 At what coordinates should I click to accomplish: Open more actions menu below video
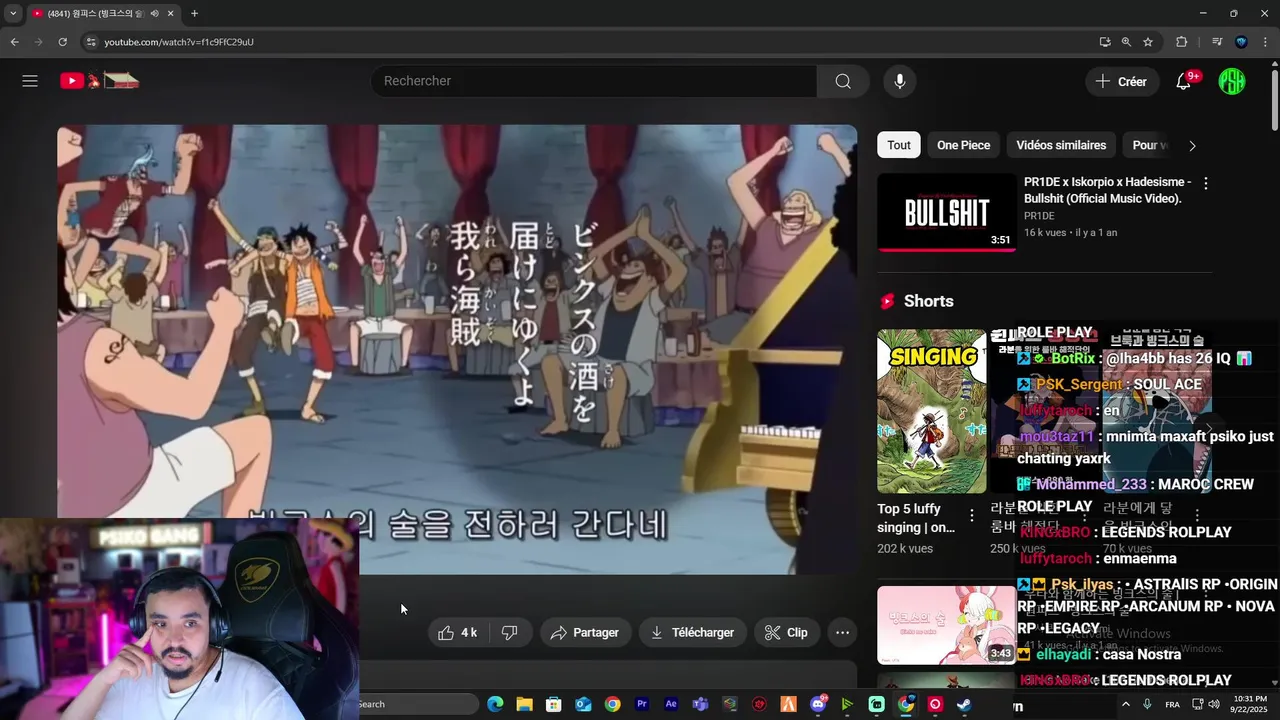point(843,632)
